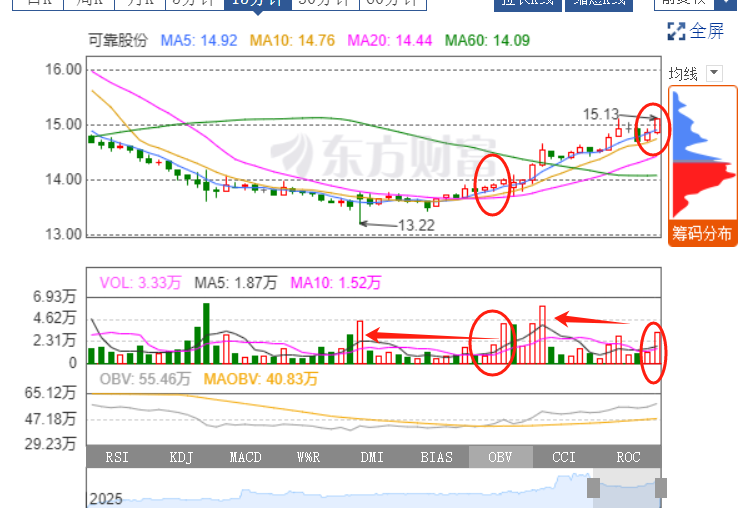Click the 均线 label beside the dropdown
The height and width of the screenshot is (510, 740).
[x=683, y=74]
